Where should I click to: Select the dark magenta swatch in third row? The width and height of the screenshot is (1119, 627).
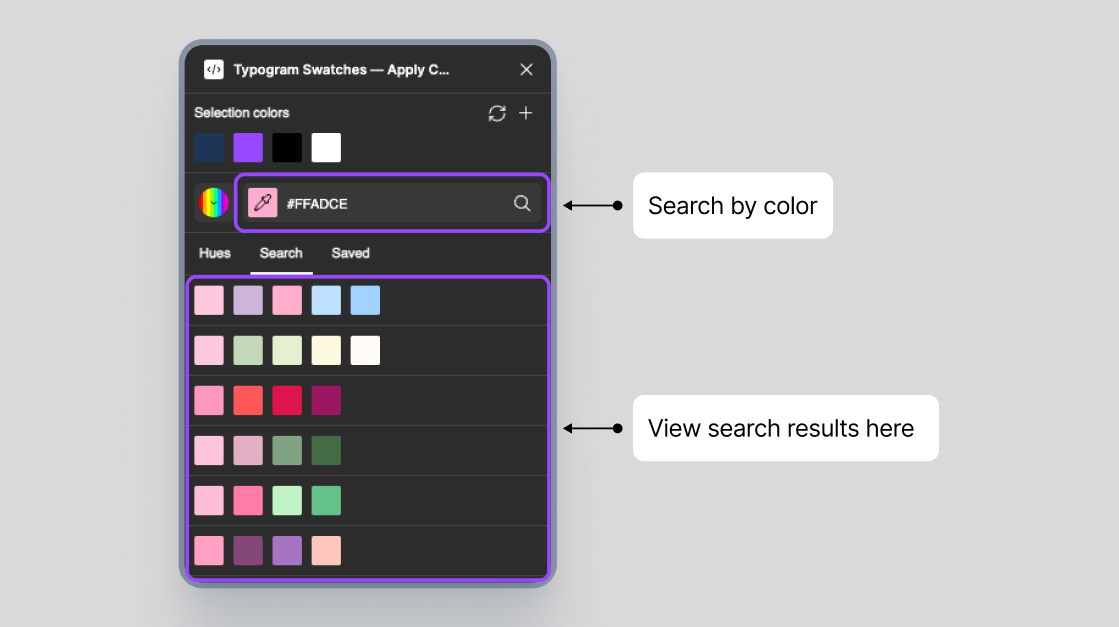tap(326, 400)
